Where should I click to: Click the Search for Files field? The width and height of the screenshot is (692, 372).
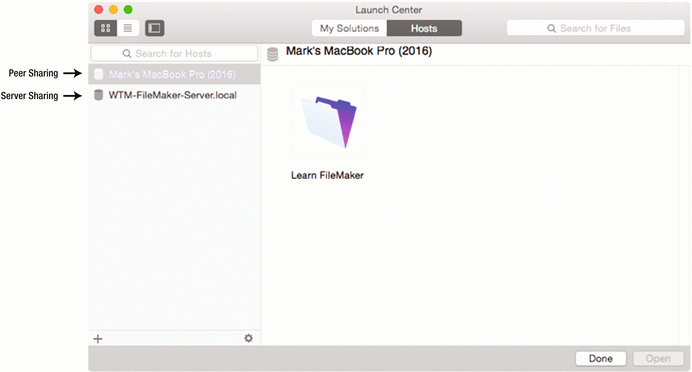pos(595,28)
